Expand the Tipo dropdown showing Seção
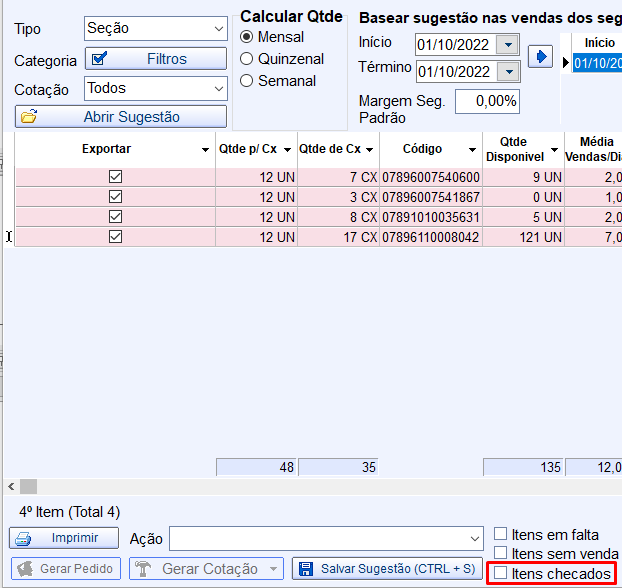This screenshot has width=622, height=588. (219, 28)
